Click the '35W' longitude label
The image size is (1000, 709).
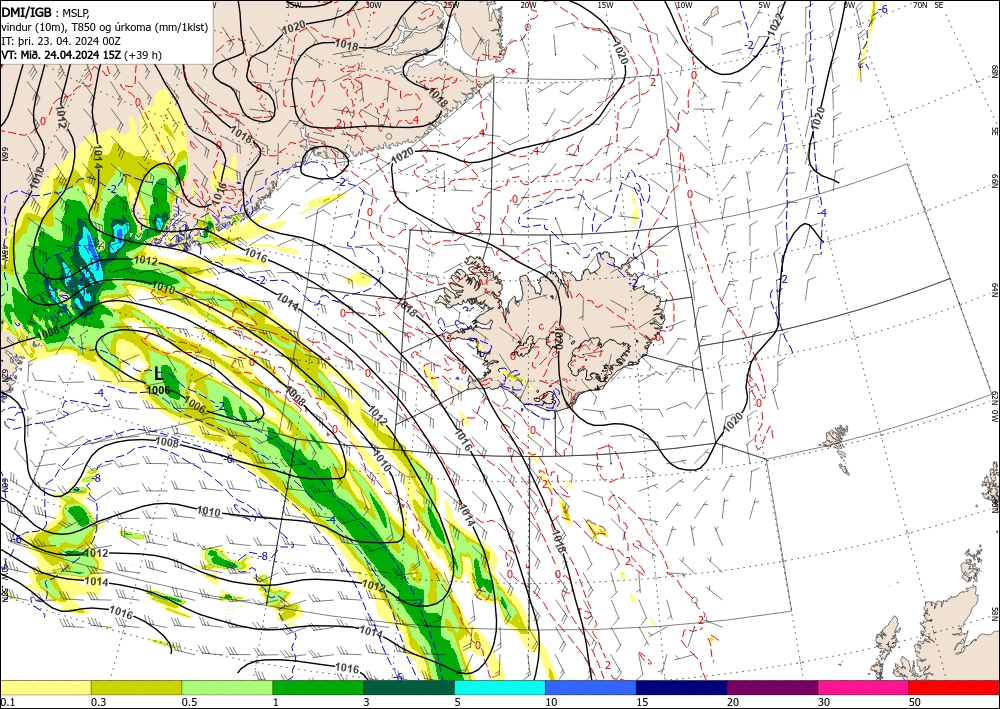293,5
